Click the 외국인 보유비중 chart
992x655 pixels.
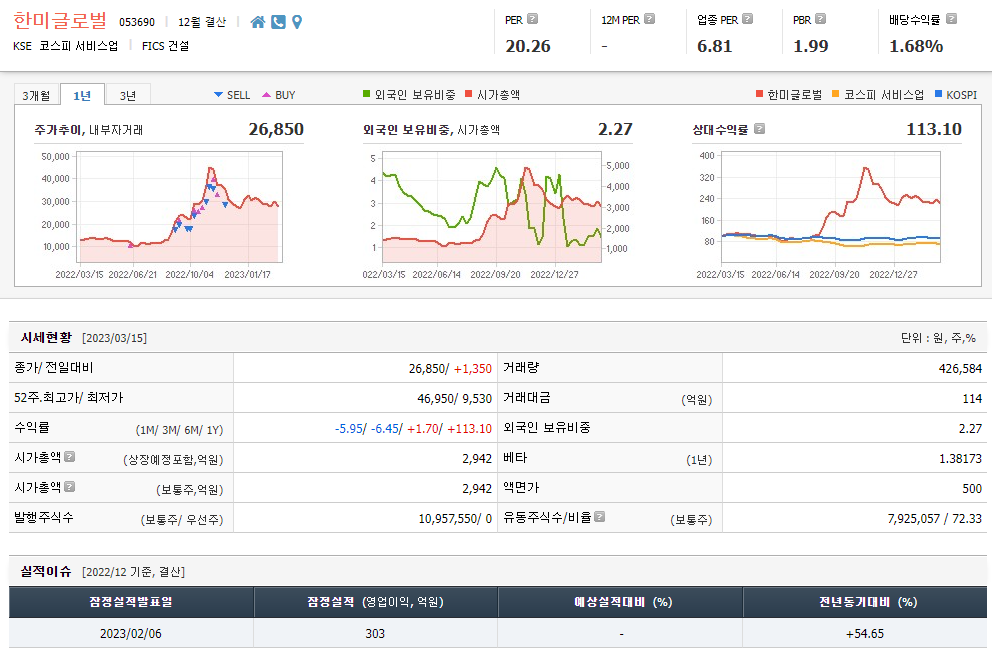coord(492,207)
